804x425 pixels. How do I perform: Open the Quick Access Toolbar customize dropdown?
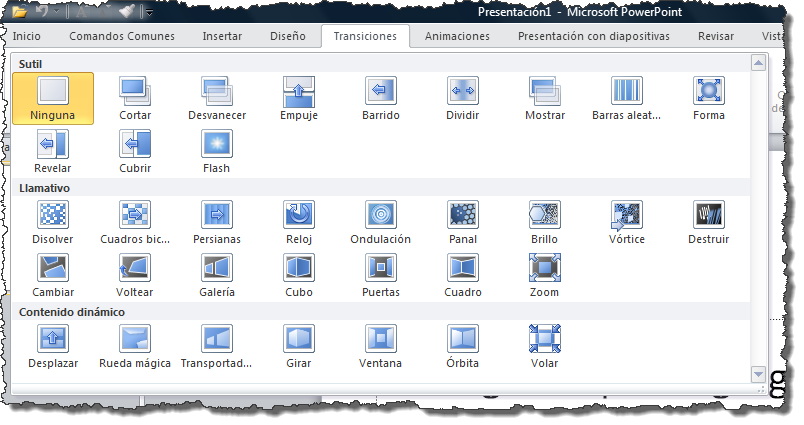pos(149,12)
